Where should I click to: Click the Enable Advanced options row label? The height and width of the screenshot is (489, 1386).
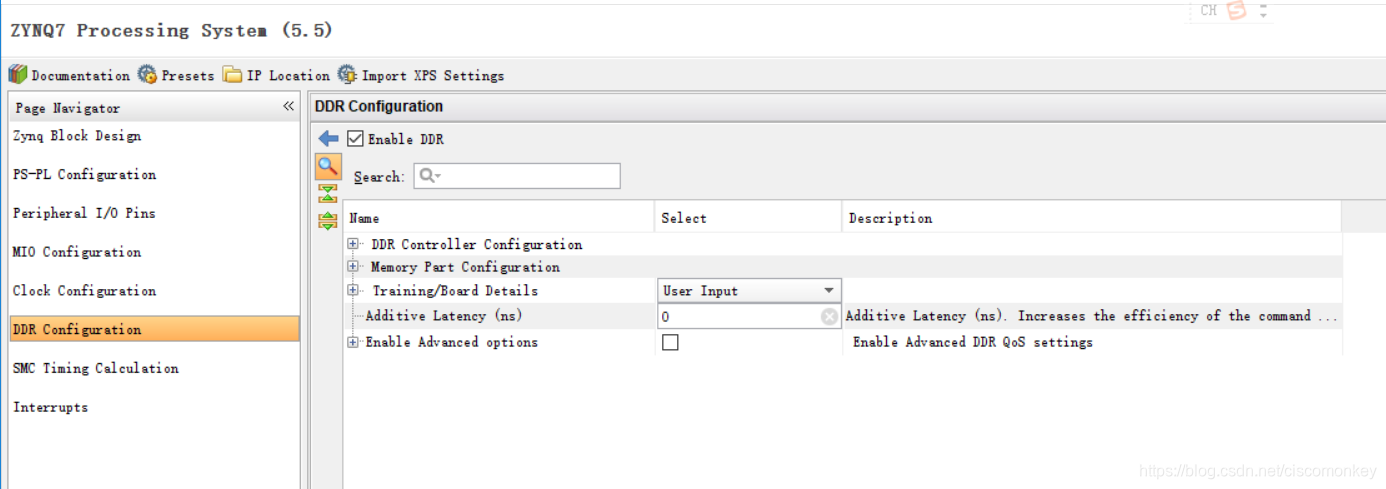coord(451,342)
